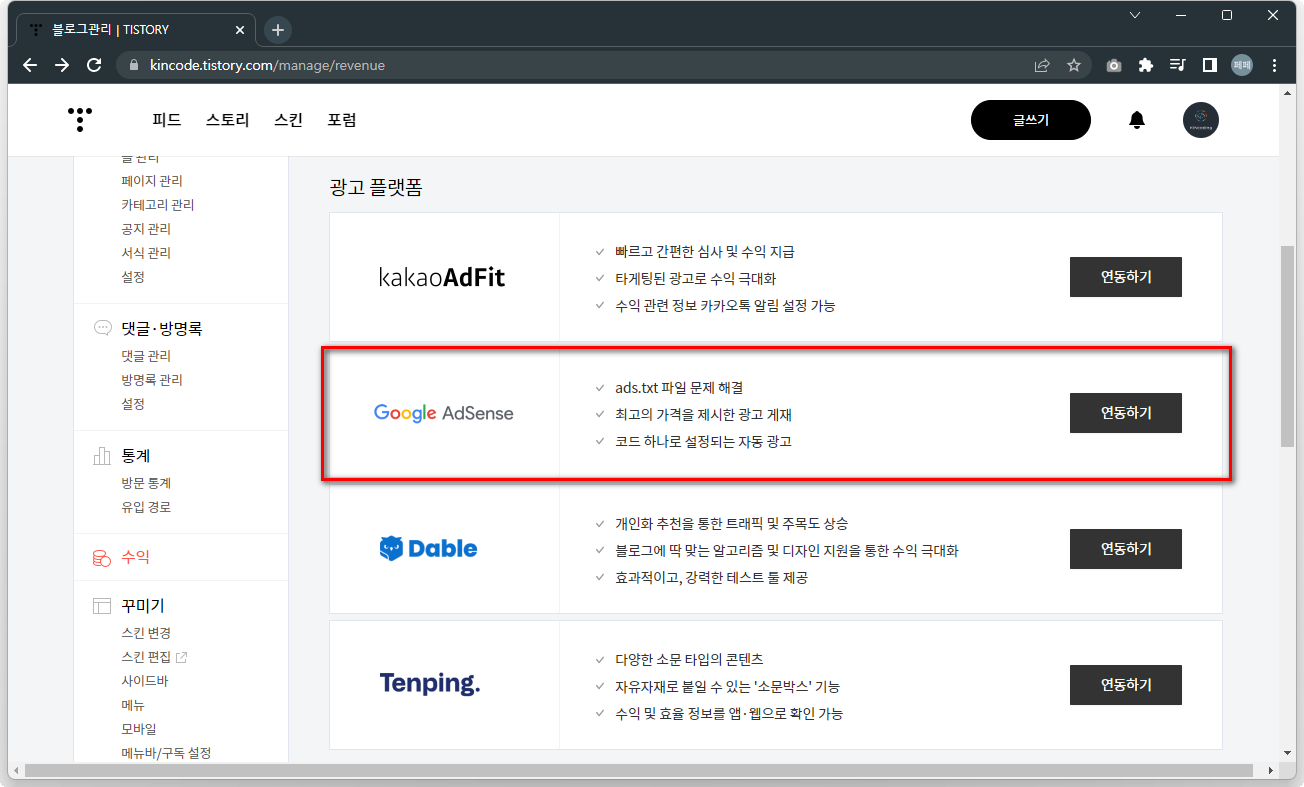The image size is (1304, 787).
Task: Click the 꾸미기 layout icon
Action: point(101,606)
